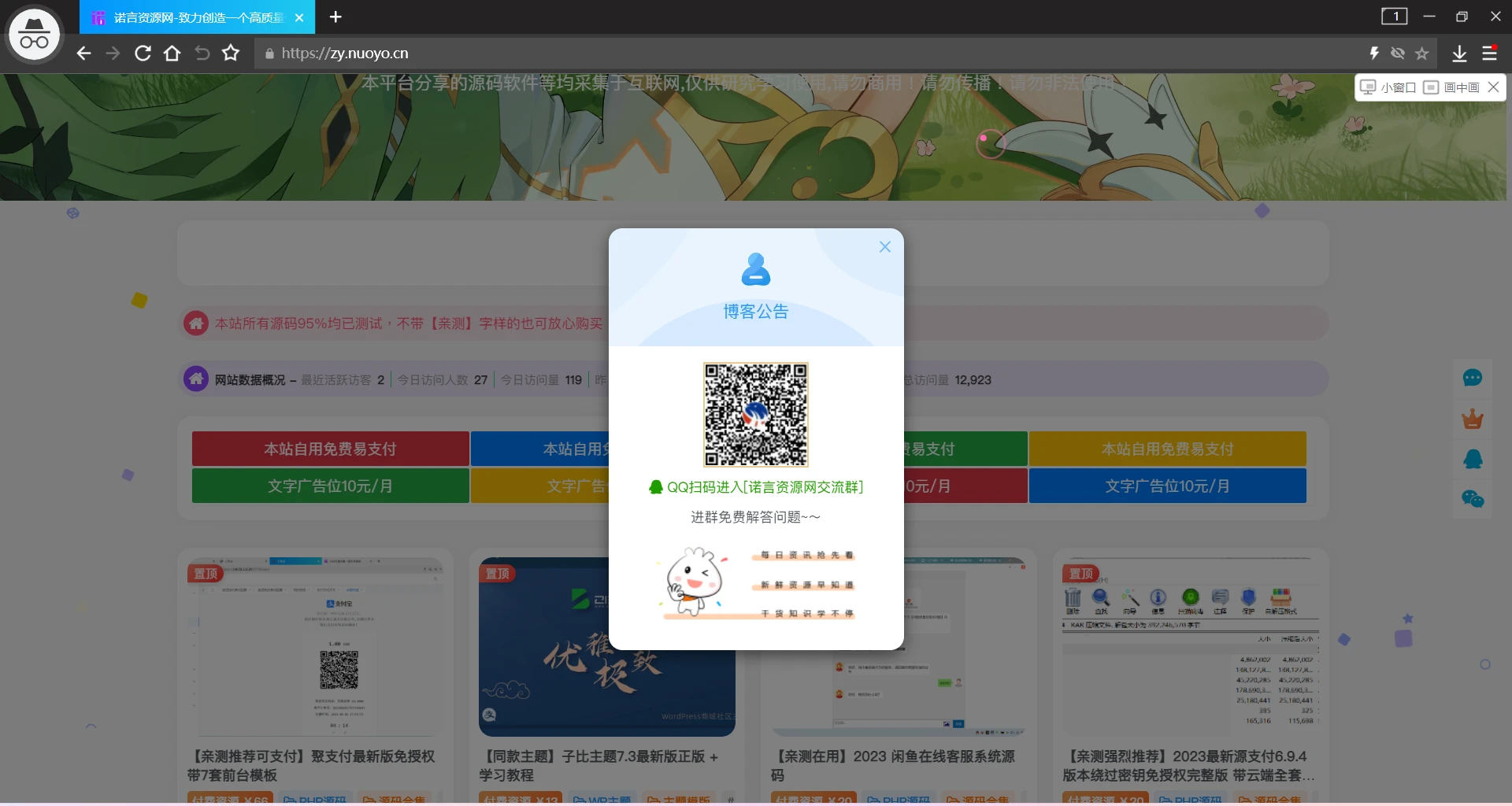
Task: Open the browser hamburger menu
Action: click(x=1489, y=54)
